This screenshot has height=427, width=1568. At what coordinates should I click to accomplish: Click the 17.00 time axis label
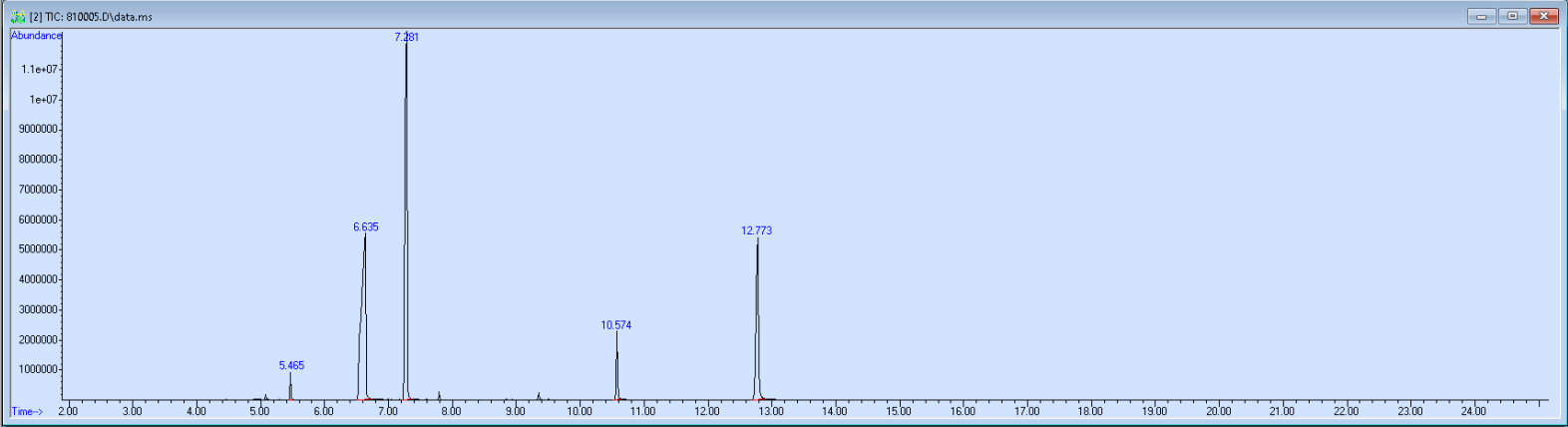[1026, 411]
